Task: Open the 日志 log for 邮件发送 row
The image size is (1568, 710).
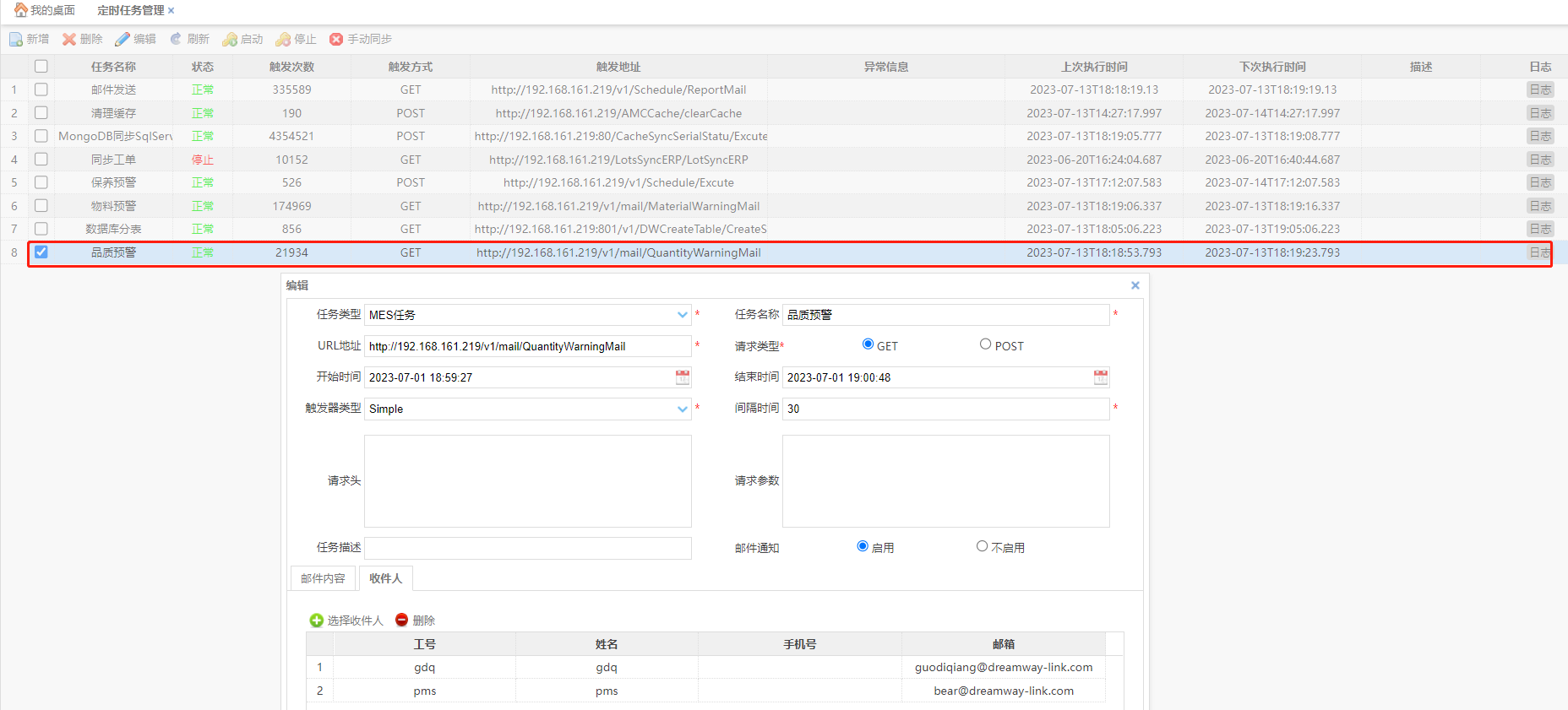Action: point(1539,89)
